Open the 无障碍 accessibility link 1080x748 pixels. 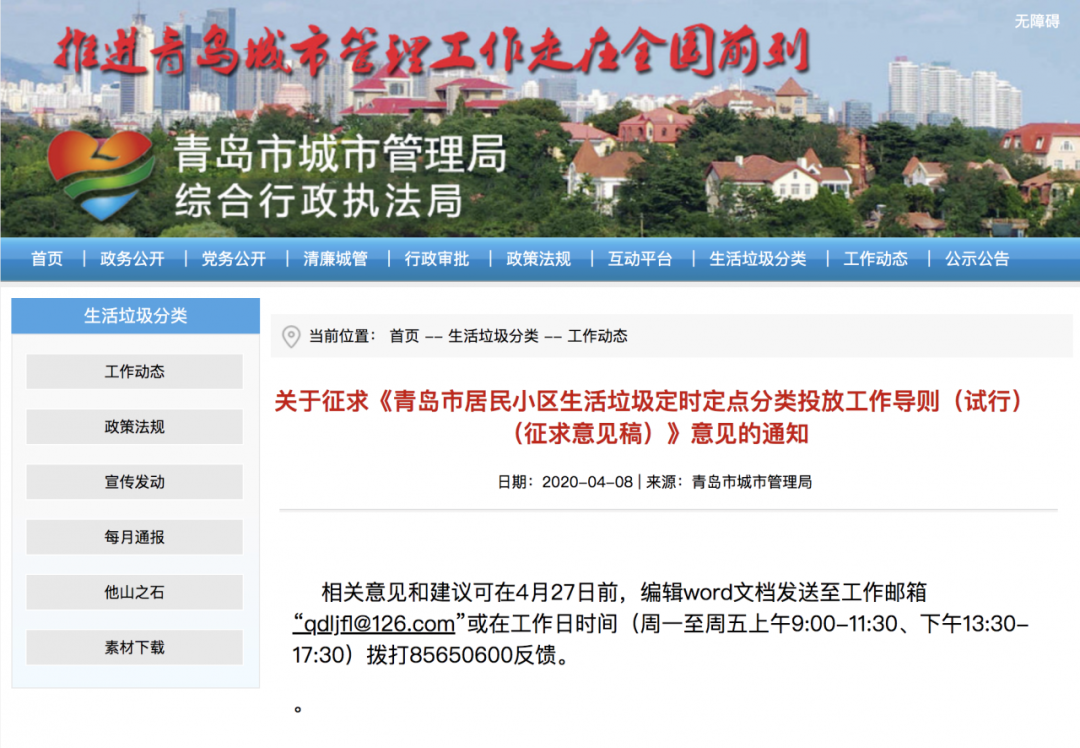[x=1037, y=21]
